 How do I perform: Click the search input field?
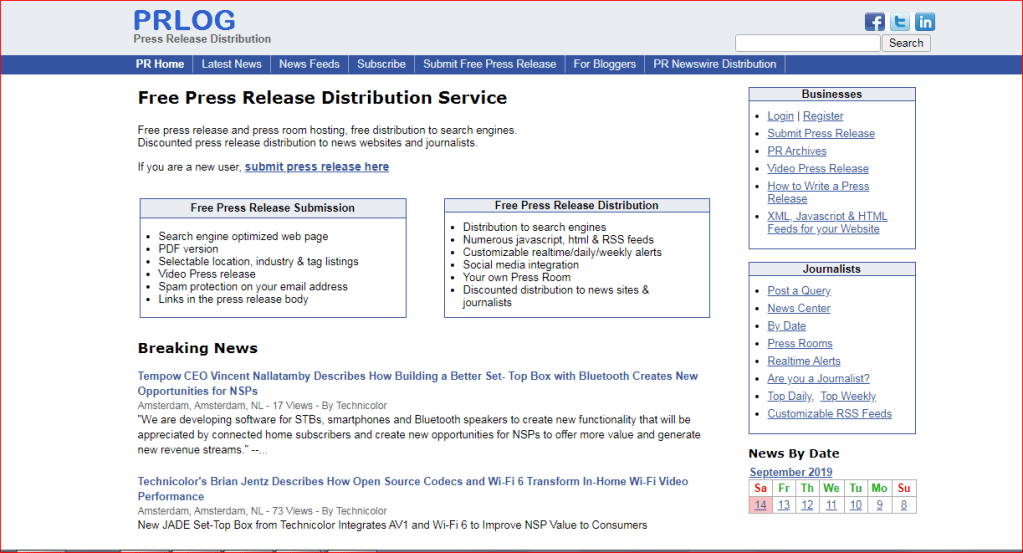[x=807, y=43]
